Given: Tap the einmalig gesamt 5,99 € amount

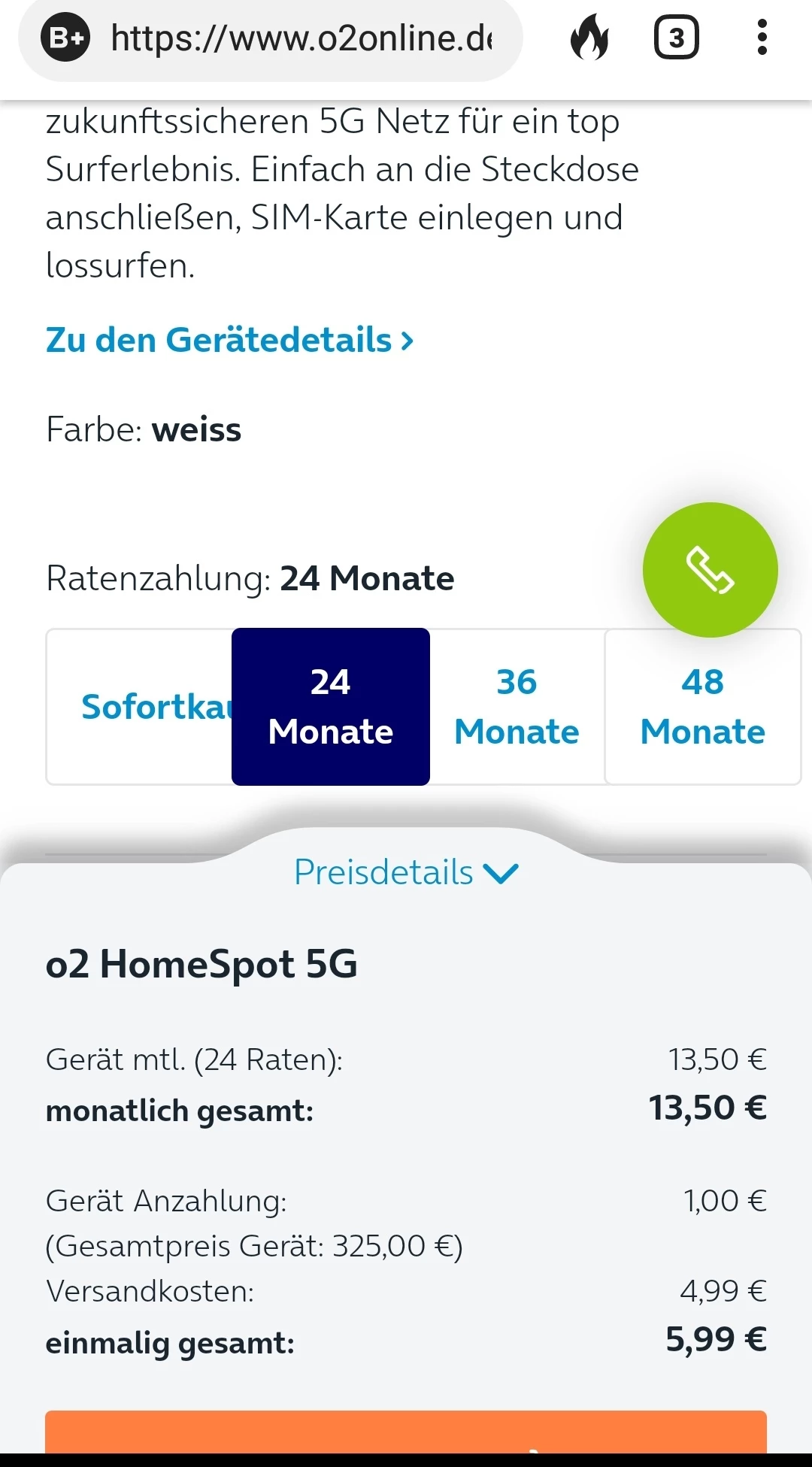Looking at the screenshot, I should point(716,1339).
